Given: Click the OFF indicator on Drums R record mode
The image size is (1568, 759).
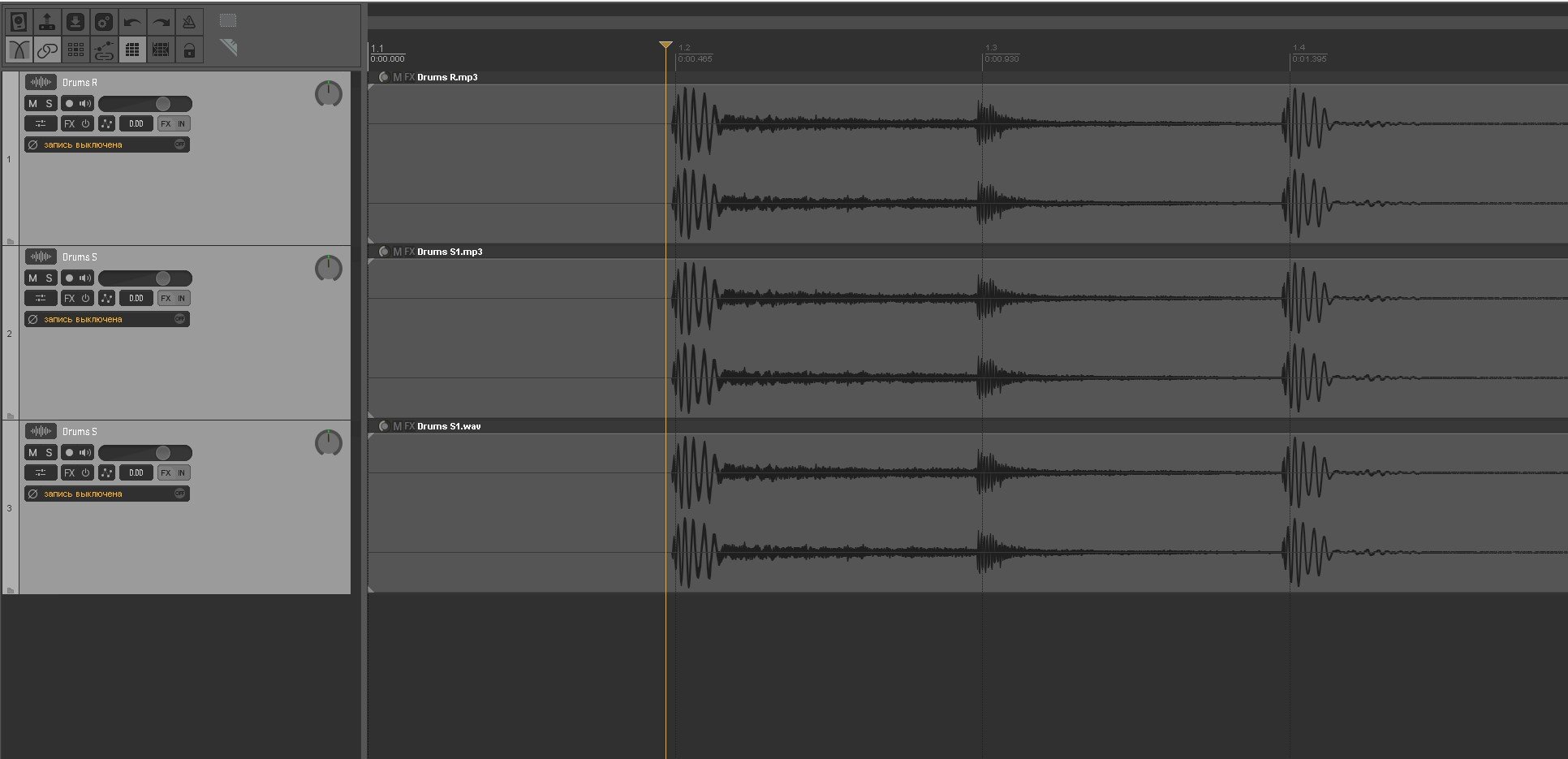Looking at the screenshot, I should pos(180,144).
